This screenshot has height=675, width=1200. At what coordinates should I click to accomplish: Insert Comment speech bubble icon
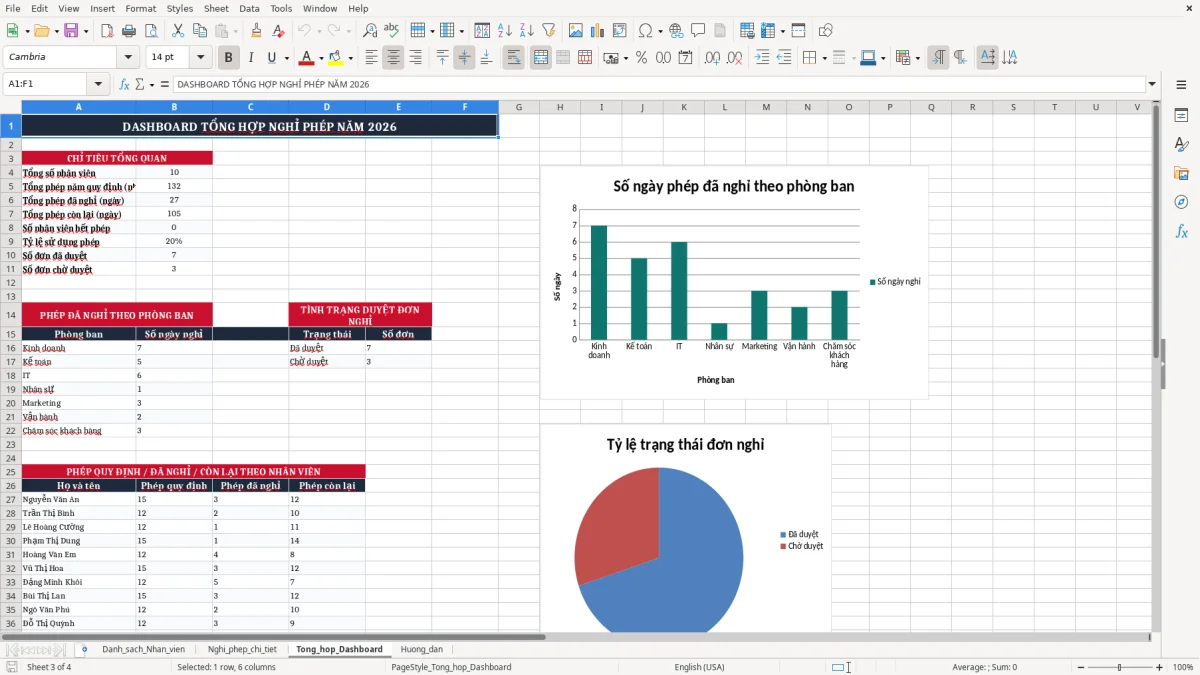[x=698, y=31]
